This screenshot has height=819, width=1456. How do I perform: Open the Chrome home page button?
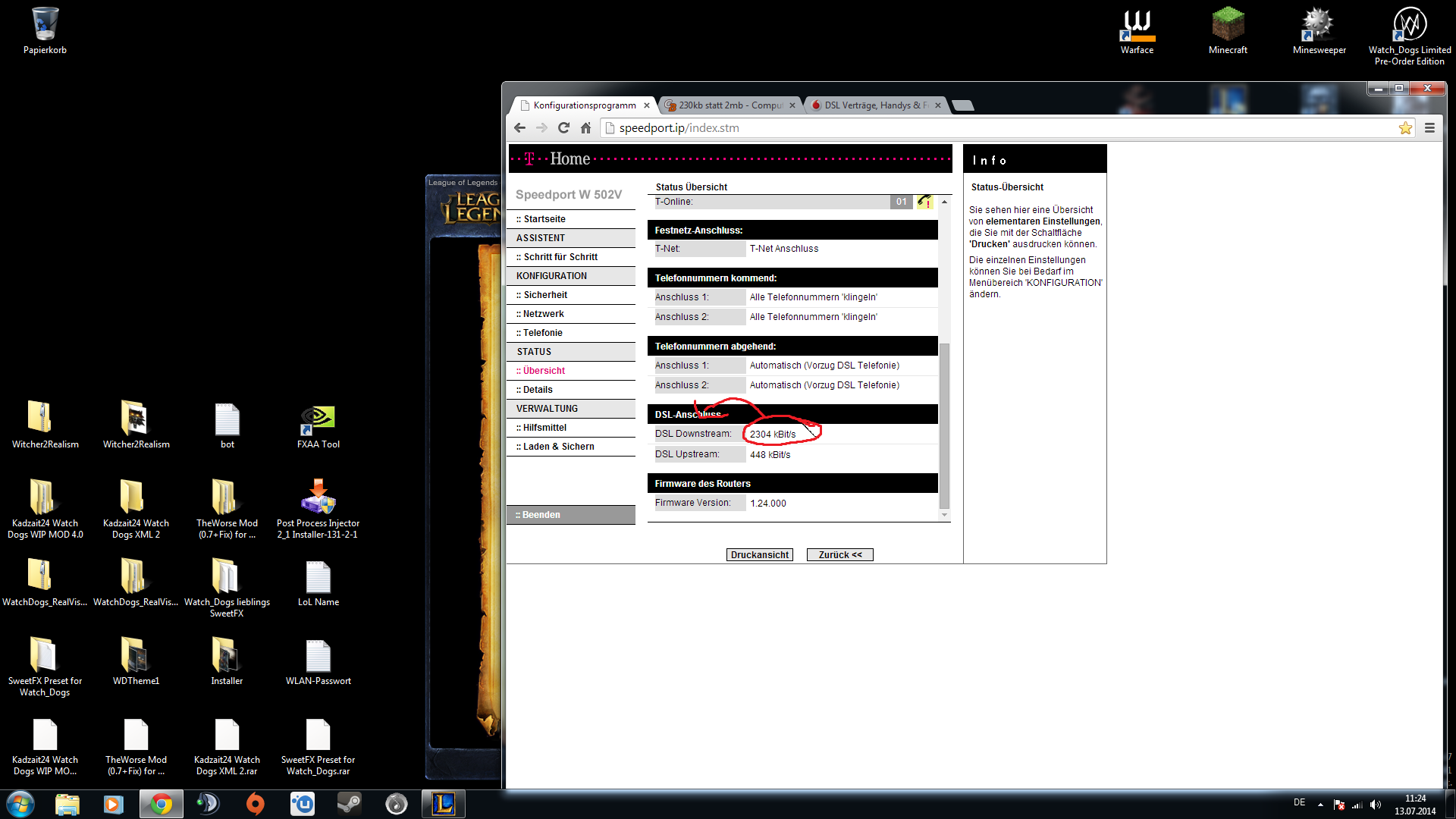[x=585, y=128]
